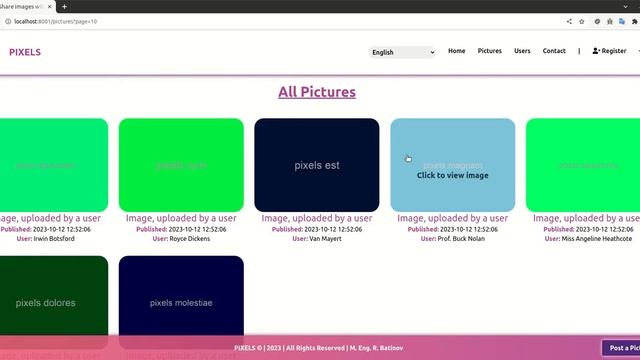
Task: Click the image title above Prof. Buck Nolan
Action: click(x=452, y=218)
